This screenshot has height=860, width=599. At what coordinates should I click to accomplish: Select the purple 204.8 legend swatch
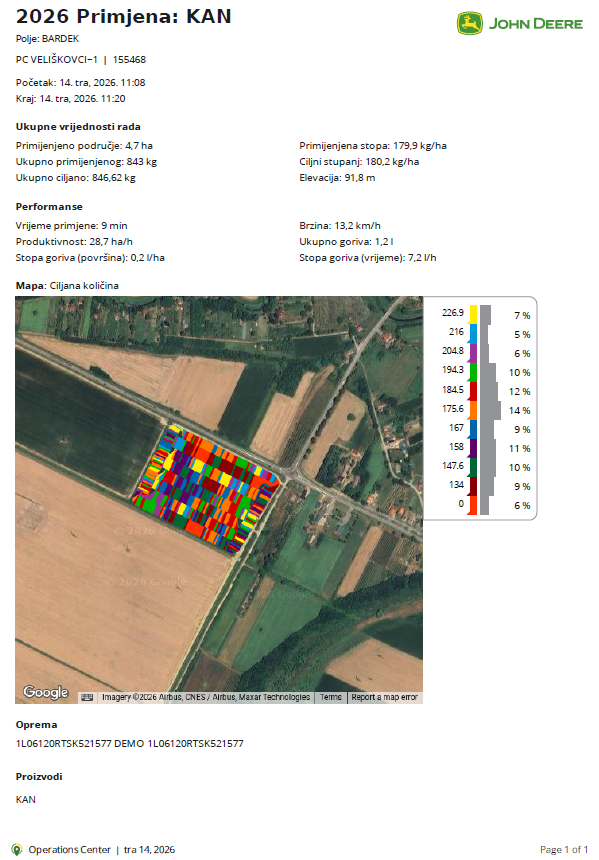point(473,353)
